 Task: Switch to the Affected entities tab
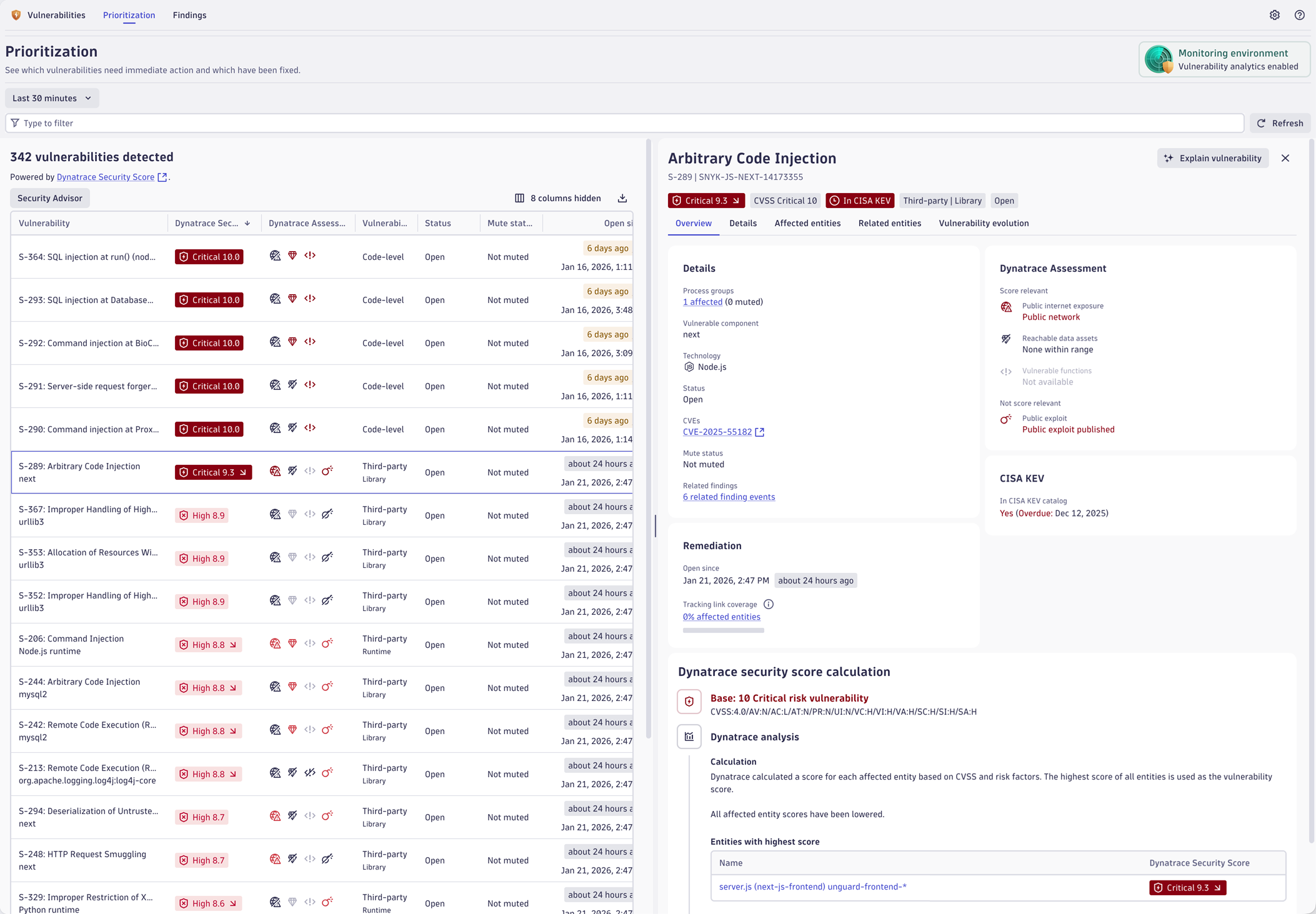click(x=807, y=223)
